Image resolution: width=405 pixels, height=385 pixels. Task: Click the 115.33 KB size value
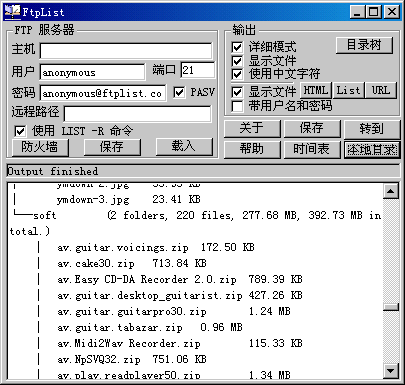[276, 343]
